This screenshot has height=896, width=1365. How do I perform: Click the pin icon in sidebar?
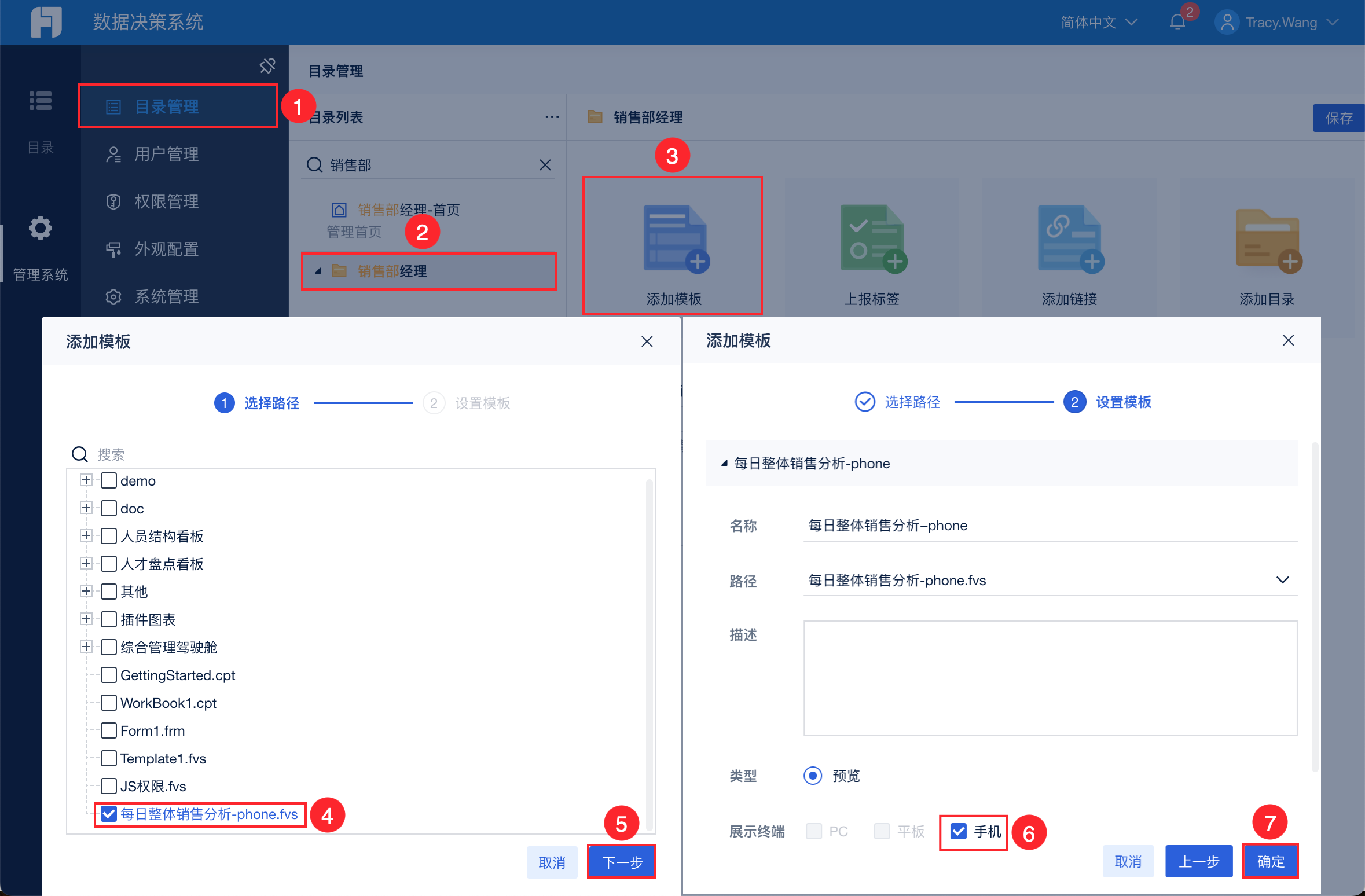tap(267, 65)
